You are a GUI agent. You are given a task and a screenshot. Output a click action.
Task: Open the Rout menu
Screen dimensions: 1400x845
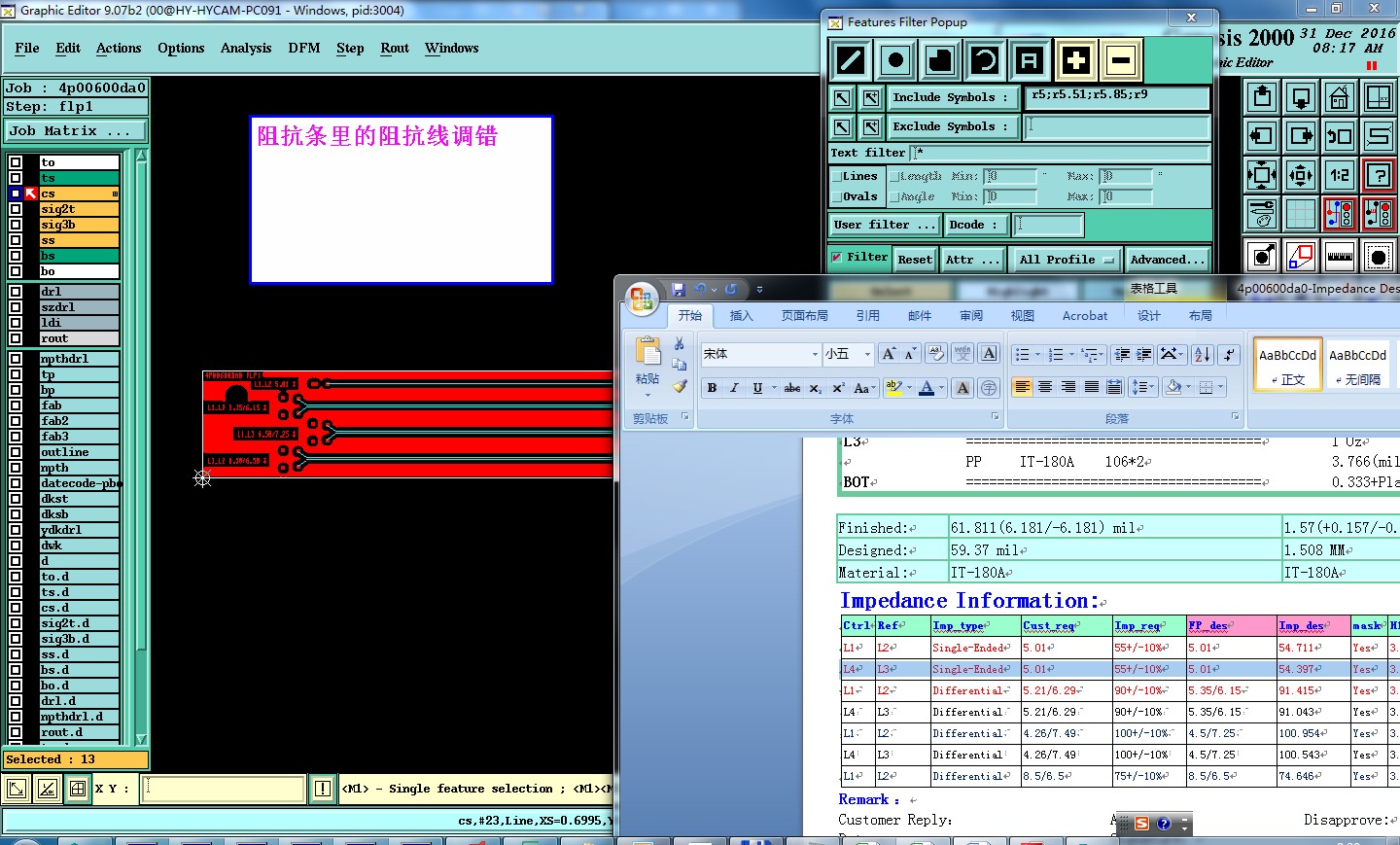point(395,48)
